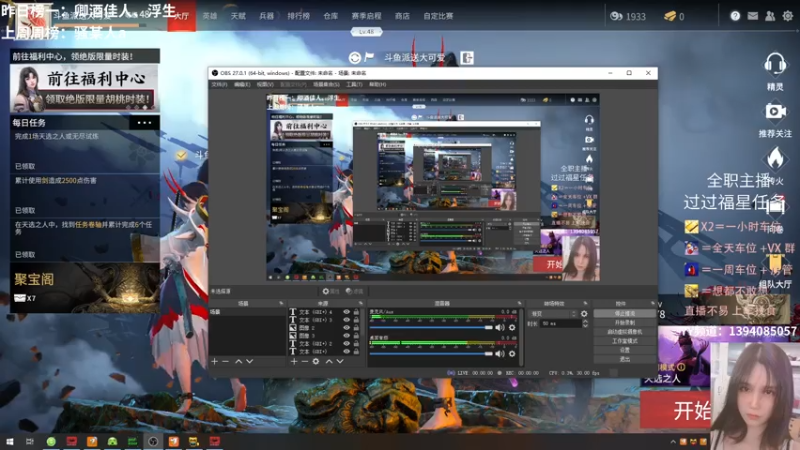Viewport: 800px width, 450px height.
Task: Open game friends icon at top right
Action: pyautogui.click(x=770, y=16)
